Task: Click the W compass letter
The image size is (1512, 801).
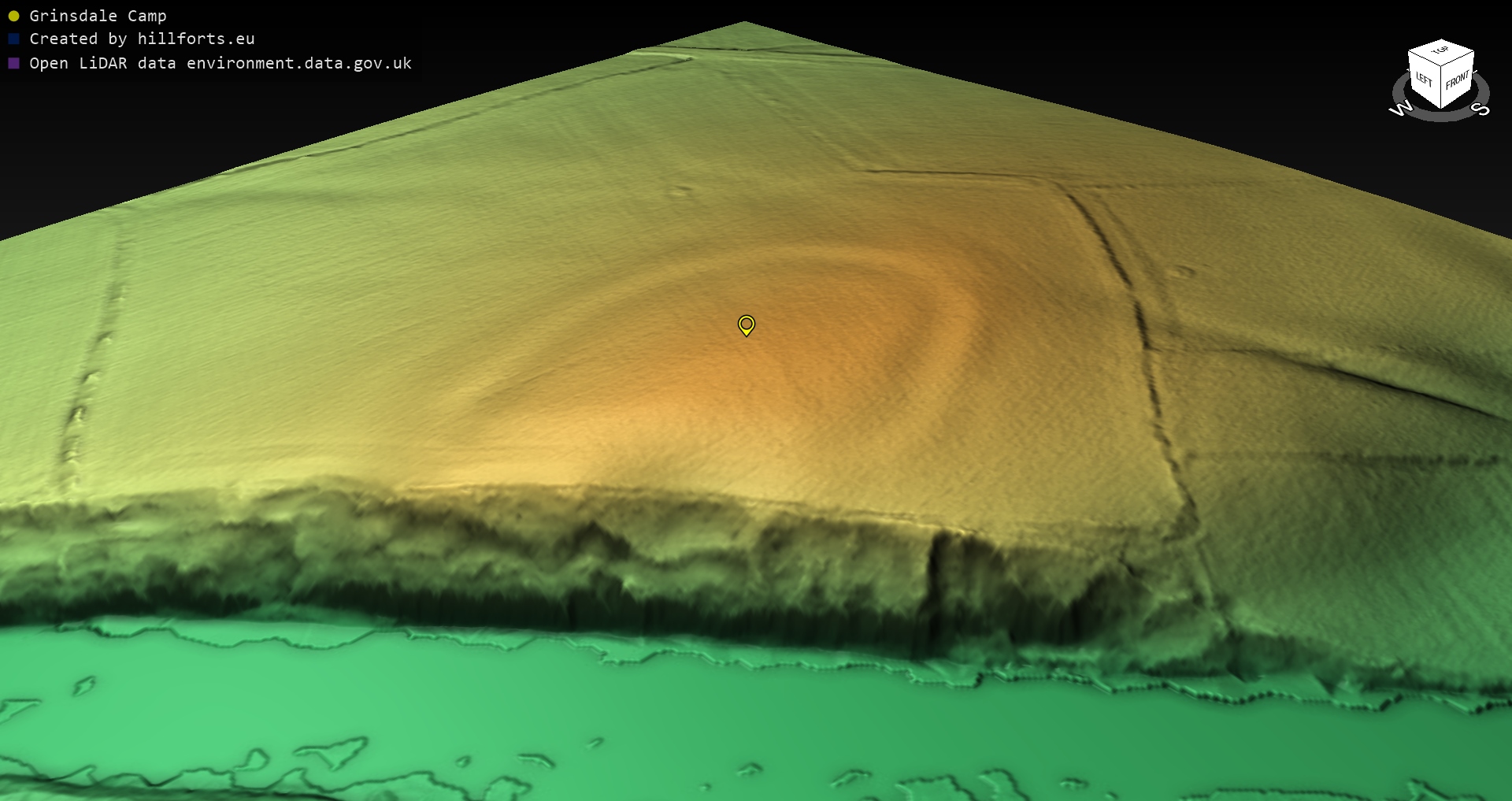Action: click(x=1400, y=109)
